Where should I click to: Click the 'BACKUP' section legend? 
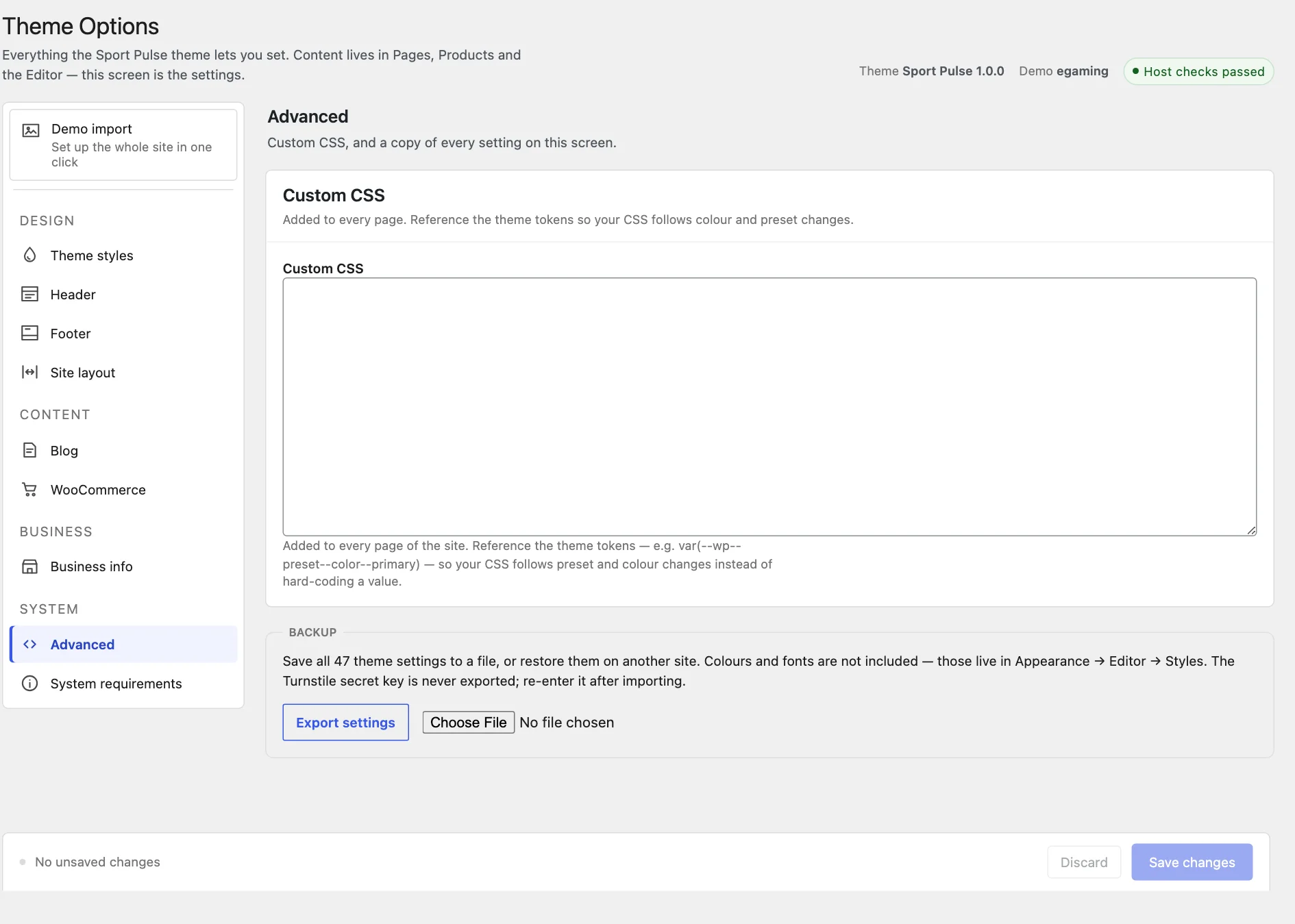coord(312,632)
